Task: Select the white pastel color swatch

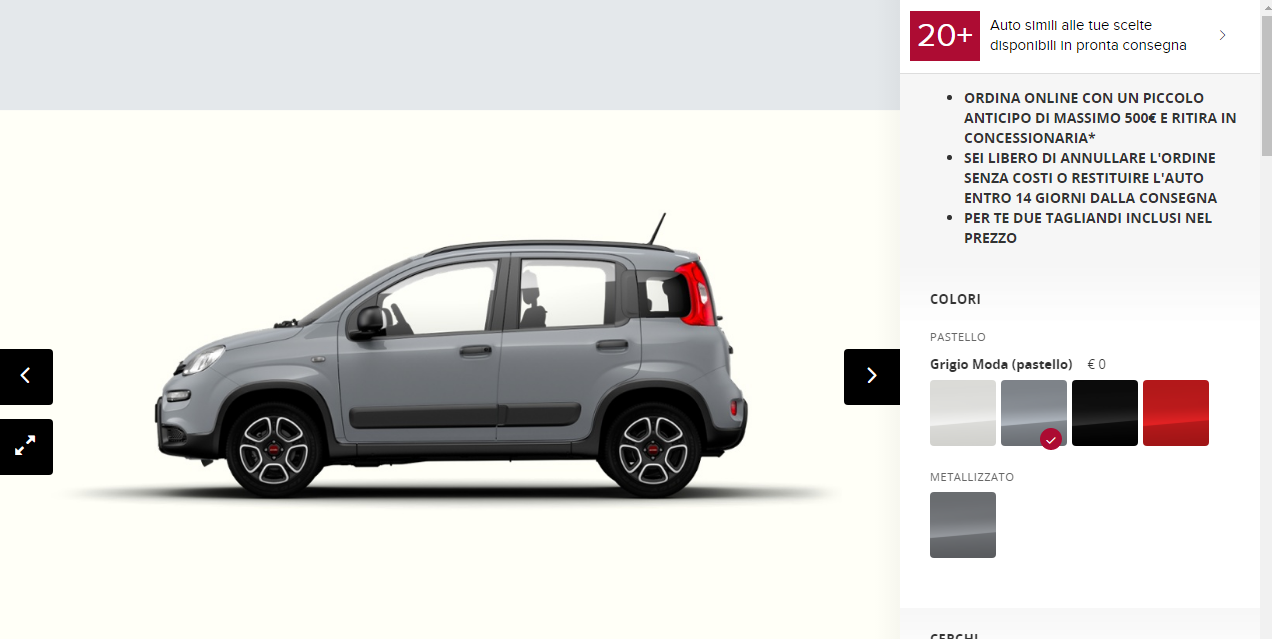Action: pos(963,413)
